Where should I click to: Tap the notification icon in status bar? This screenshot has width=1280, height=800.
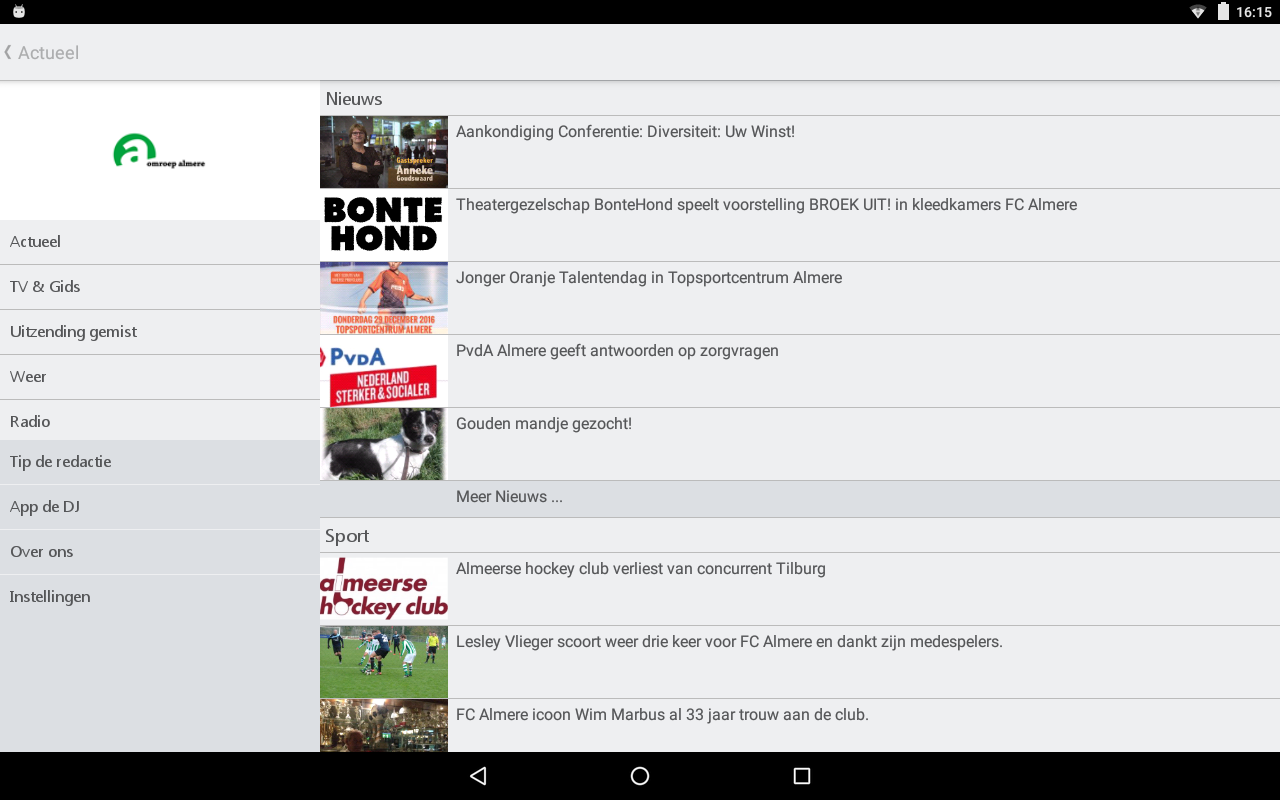point(18,12)
